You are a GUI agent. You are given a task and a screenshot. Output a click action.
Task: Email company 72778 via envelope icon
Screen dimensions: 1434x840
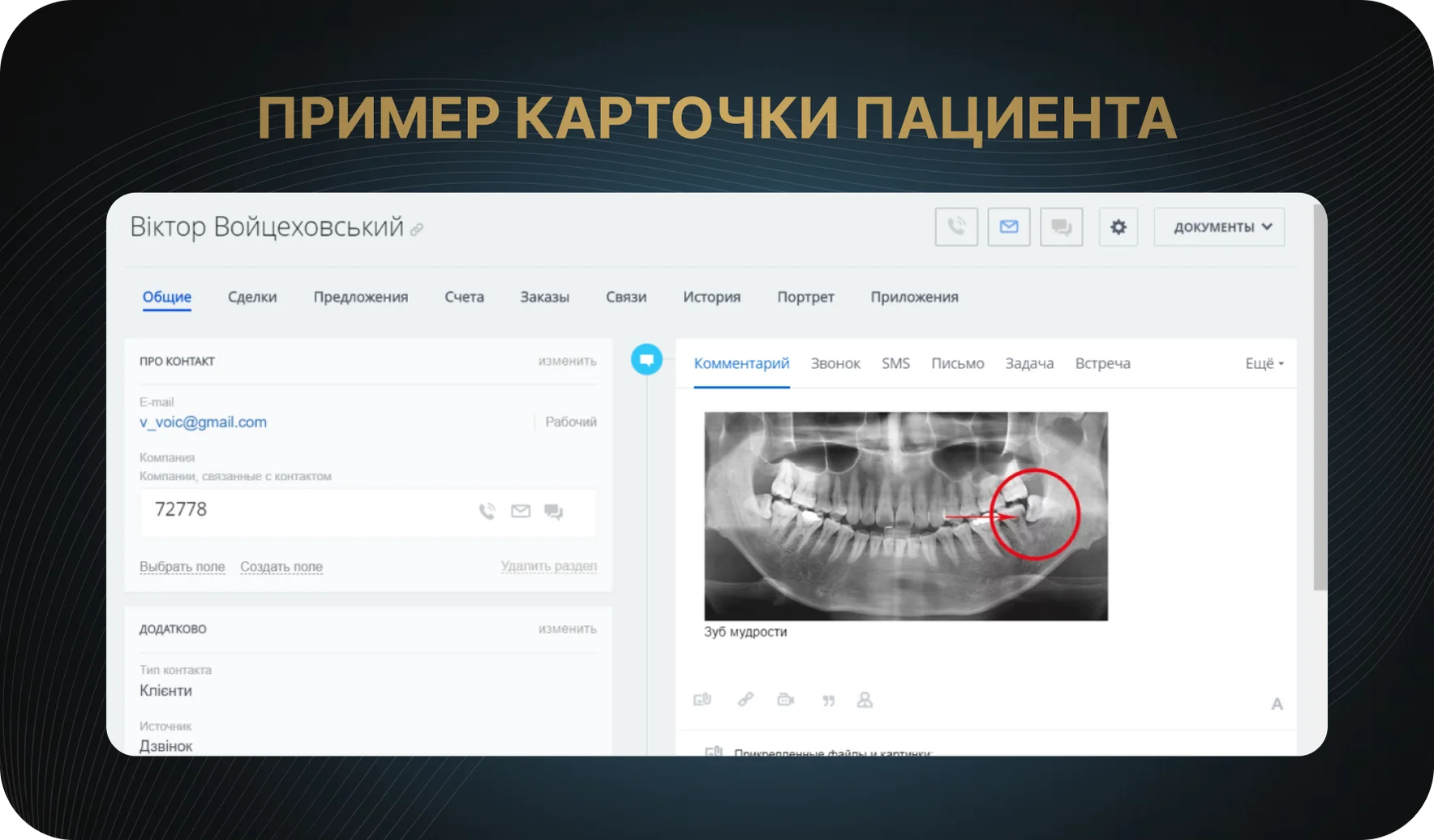[x=521, y=511]
